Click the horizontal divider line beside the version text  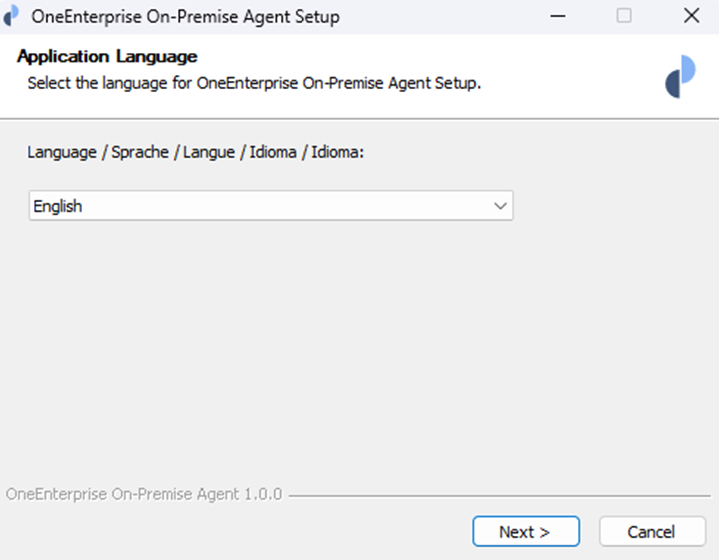click(x=500, y=495)
